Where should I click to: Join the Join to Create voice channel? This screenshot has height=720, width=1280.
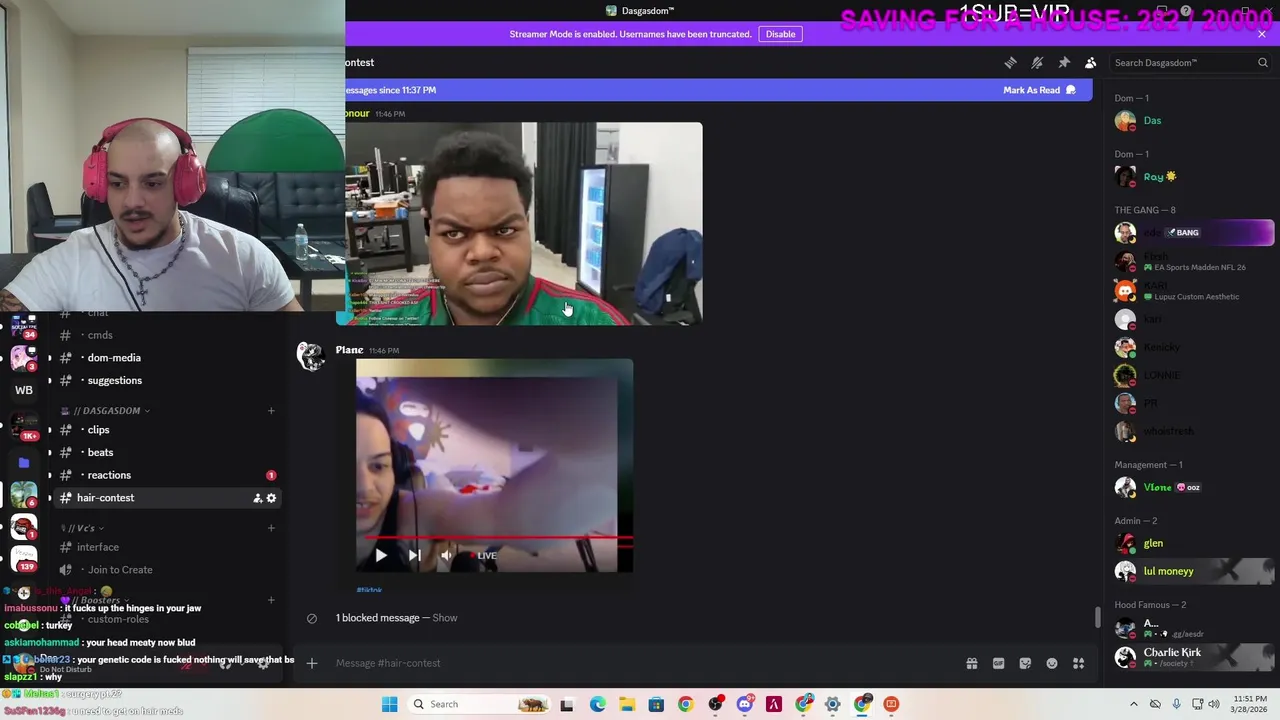point(120,570)
